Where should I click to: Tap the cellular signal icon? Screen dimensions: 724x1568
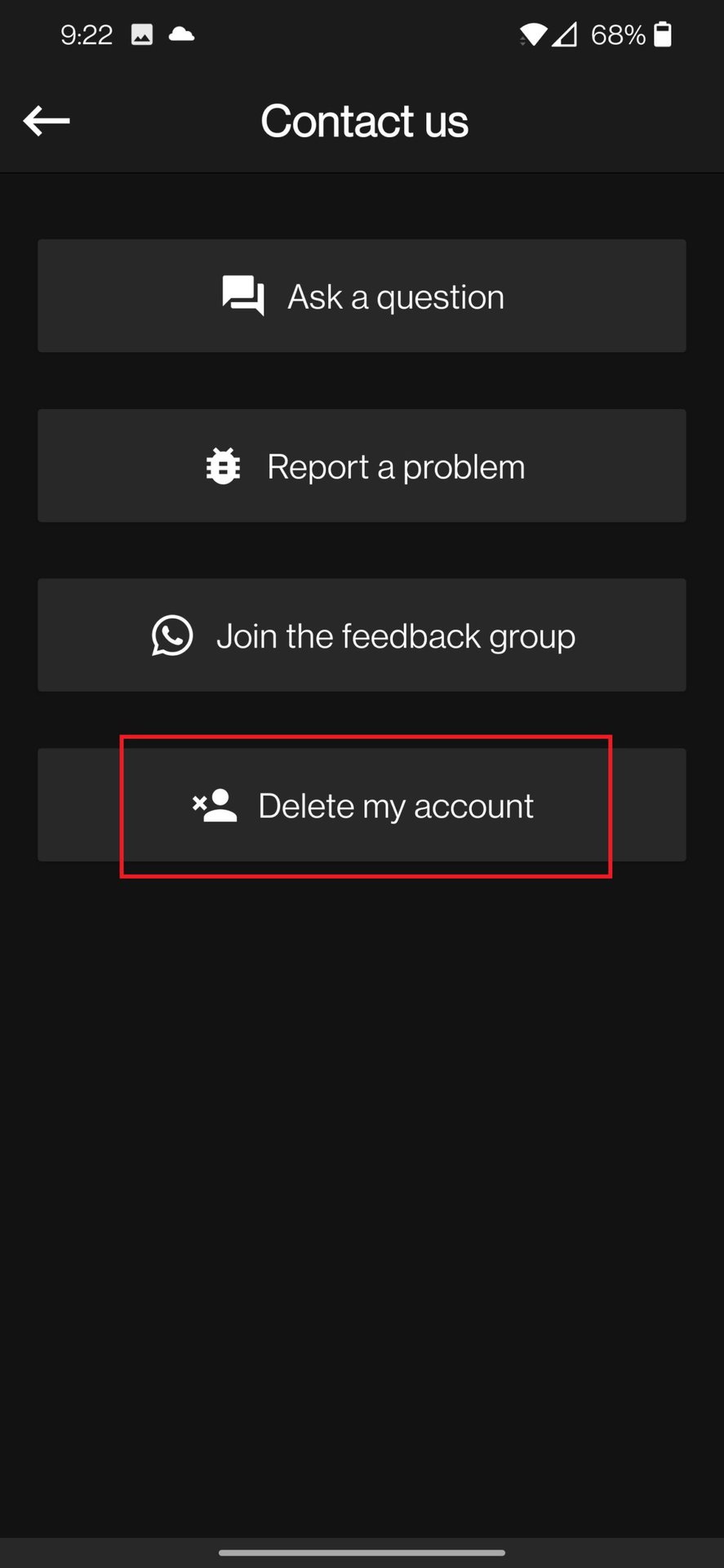click(564, 34)
